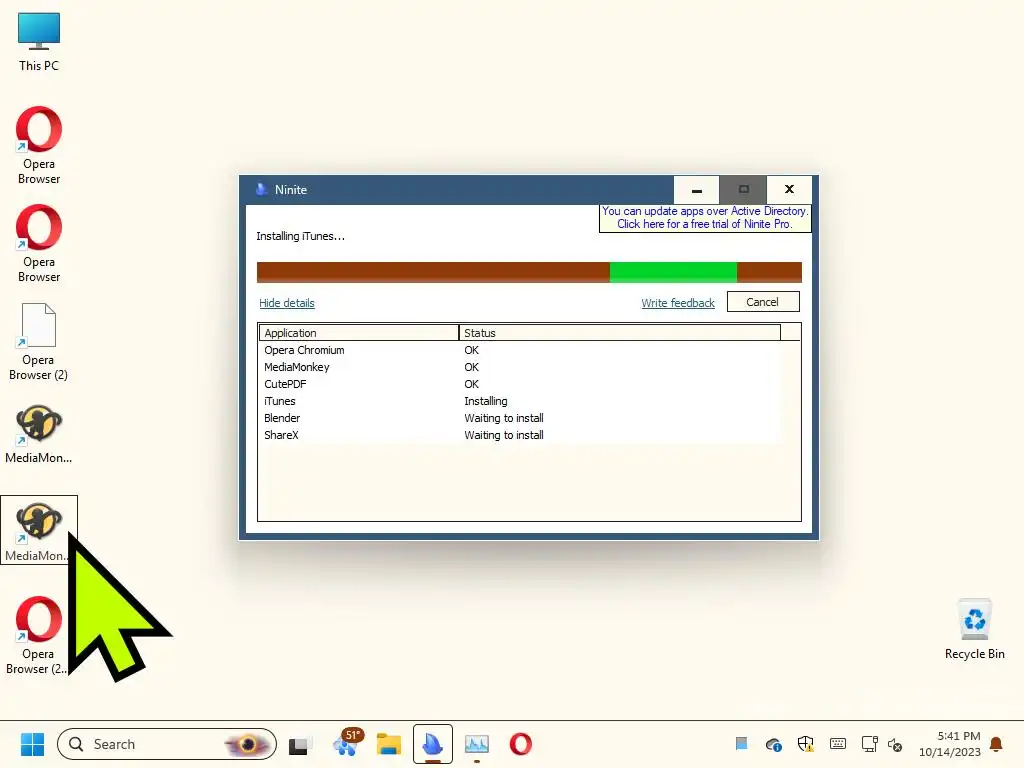Click the installation progress bar

point(529,272)
